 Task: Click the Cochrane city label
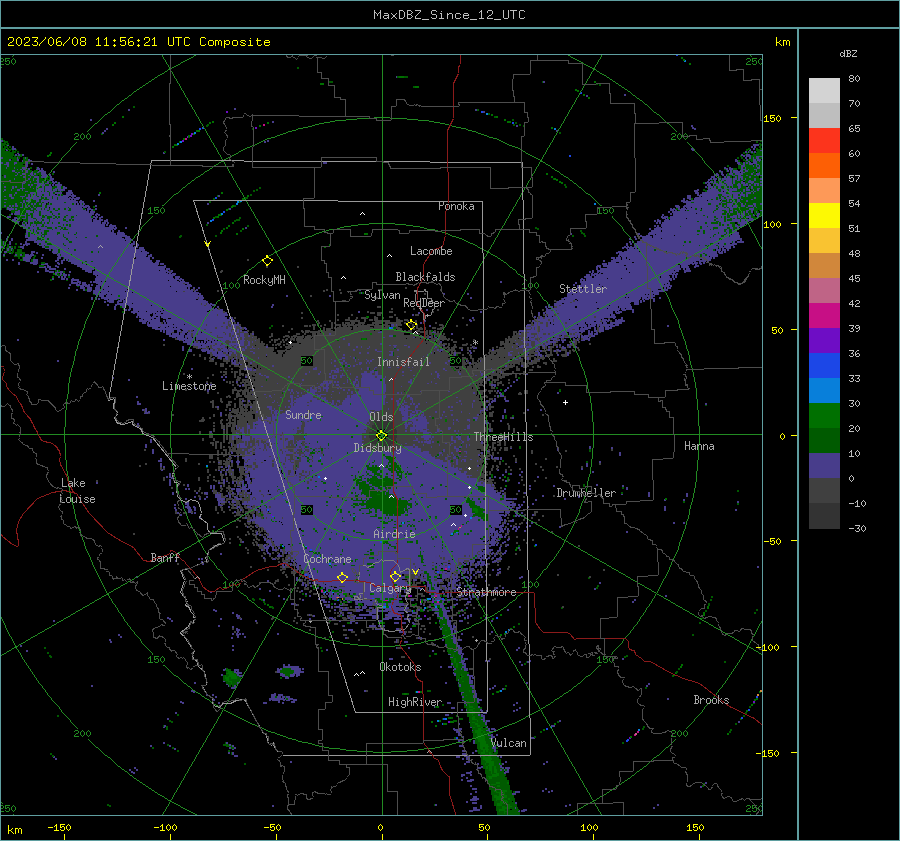(327, 559)
